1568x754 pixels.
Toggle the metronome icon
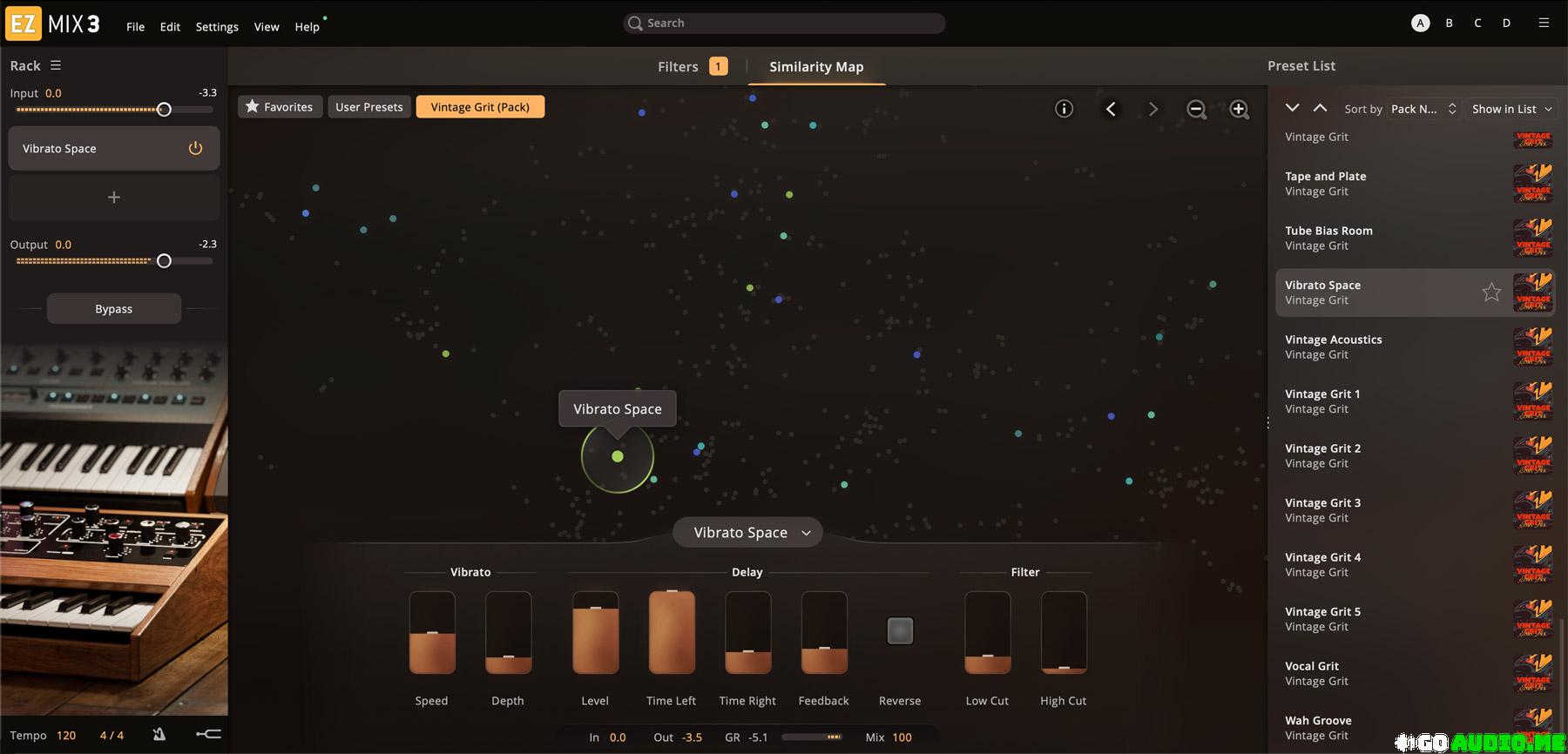pyautogui.click(x=159, y=735)
